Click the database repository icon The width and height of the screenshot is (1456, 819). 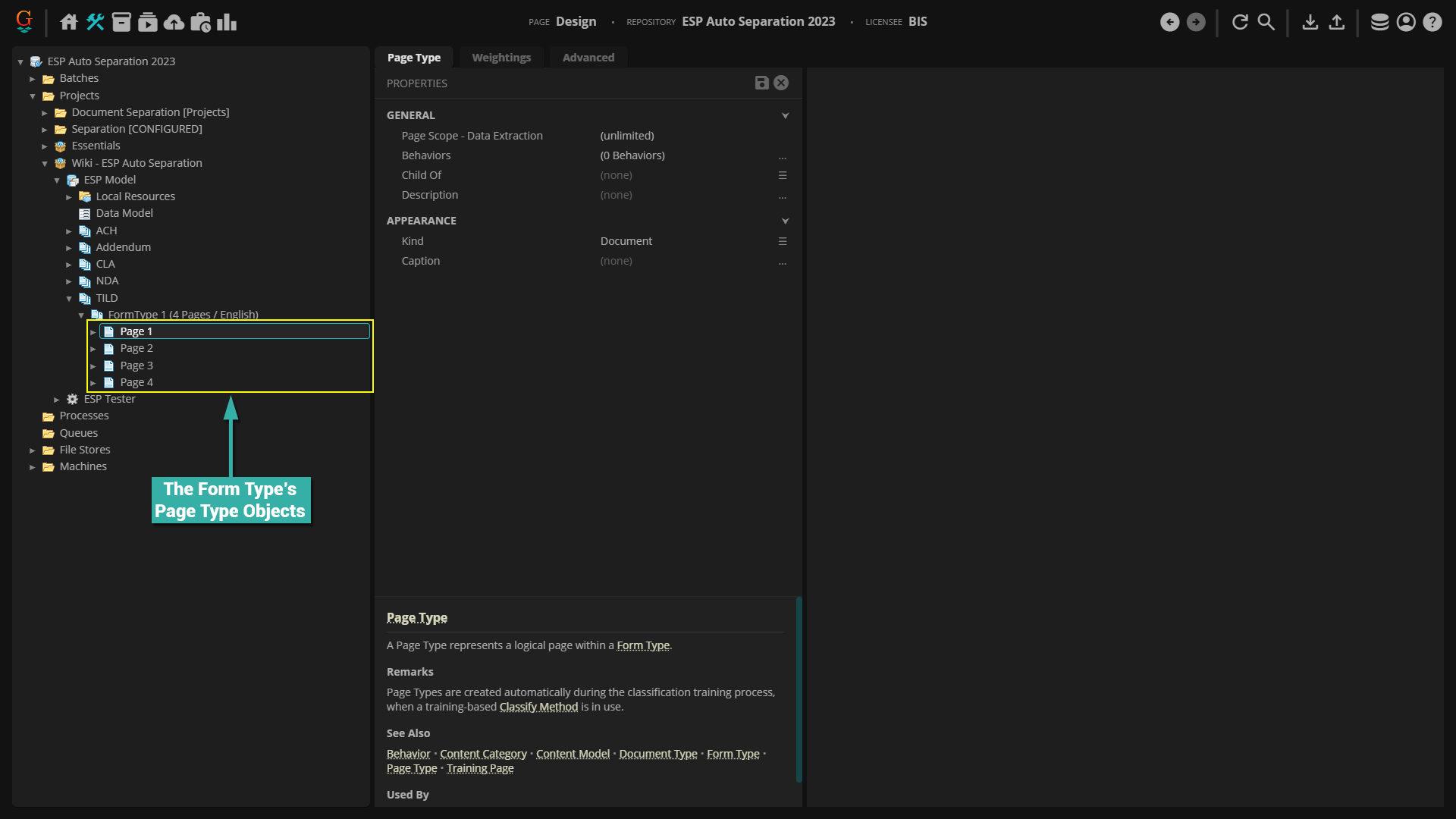click(x=1379, y=22)
